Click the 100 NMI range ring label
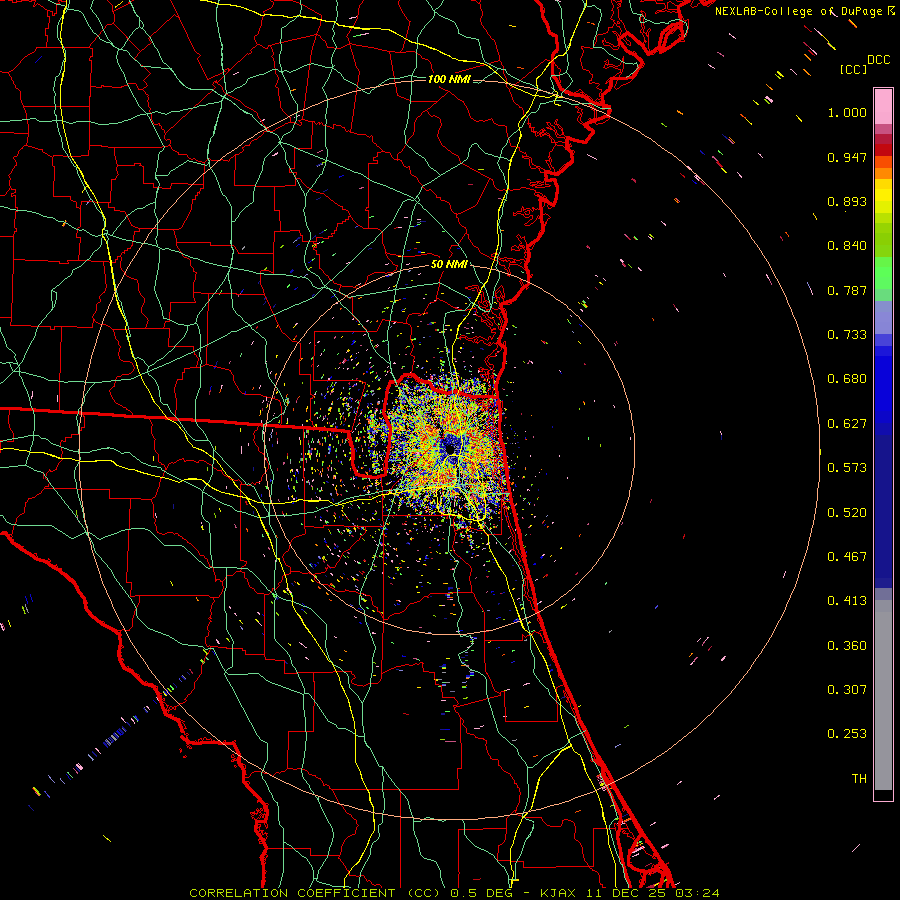 coord(449,79)
